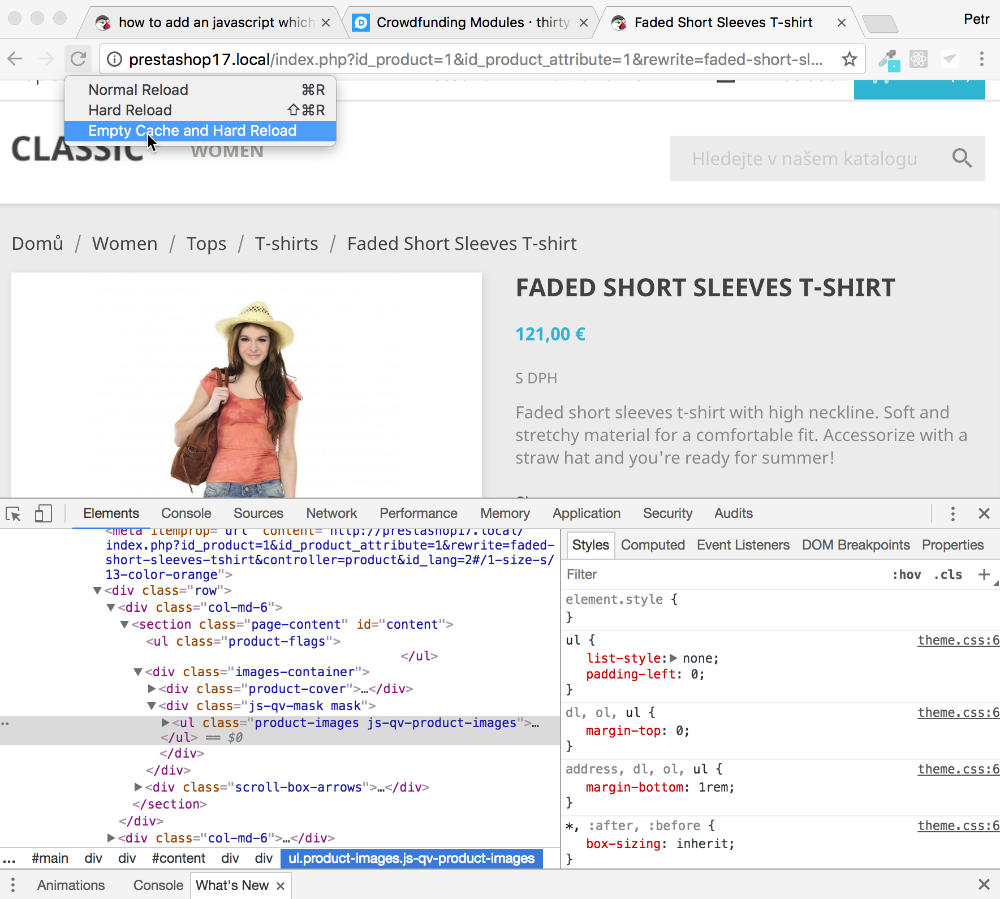Open the DevTools three-dot menu
The image size is (1000, 899).
coord(953,513)
